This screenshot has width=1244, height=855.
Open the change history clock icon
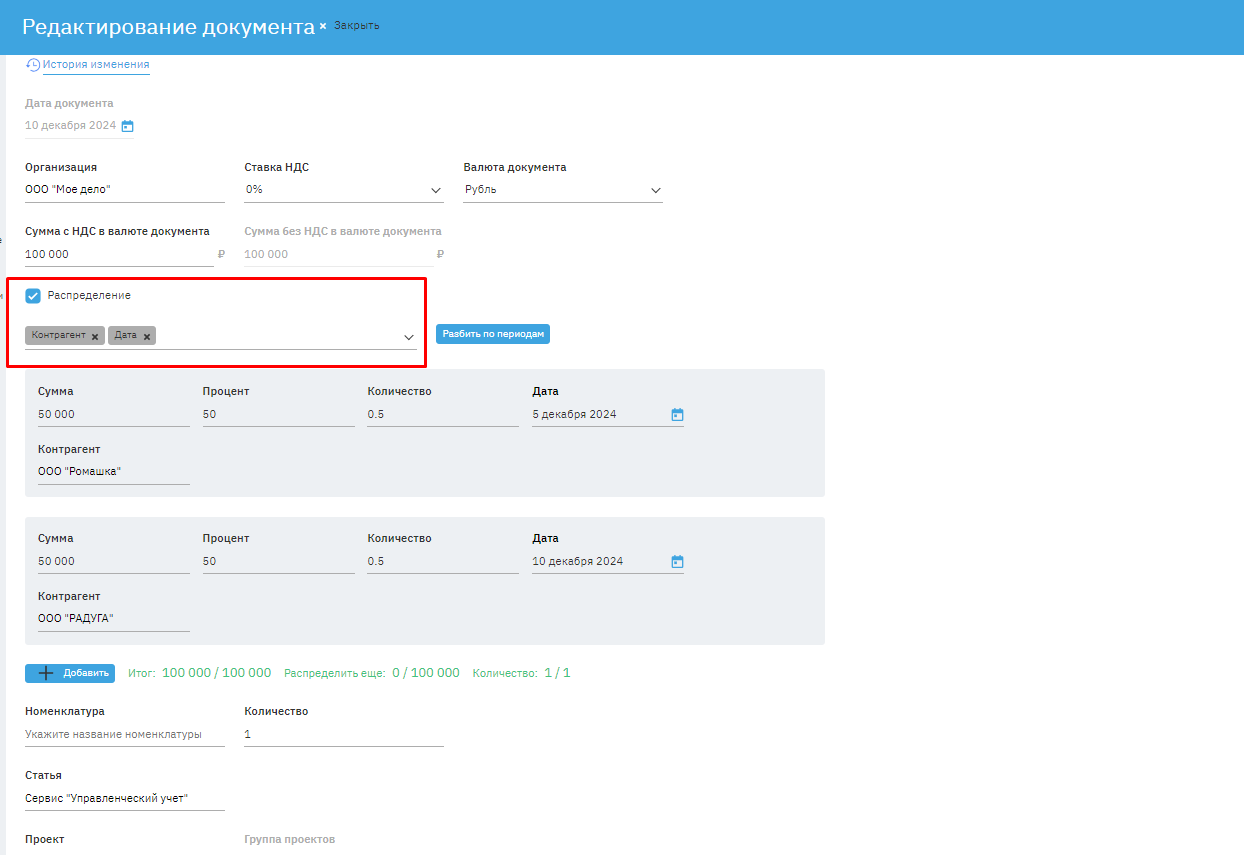click(33, 65)
